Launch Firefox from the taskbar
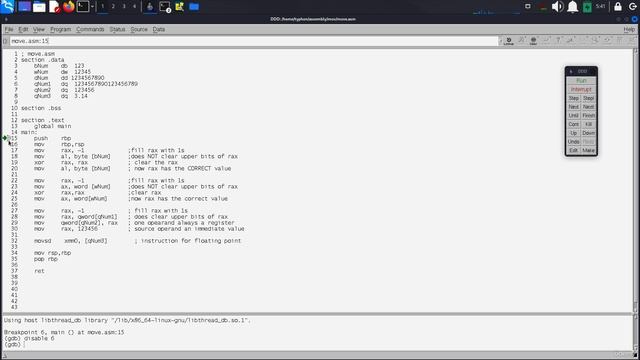The image size is (640, 360). (x=69, y=7)
